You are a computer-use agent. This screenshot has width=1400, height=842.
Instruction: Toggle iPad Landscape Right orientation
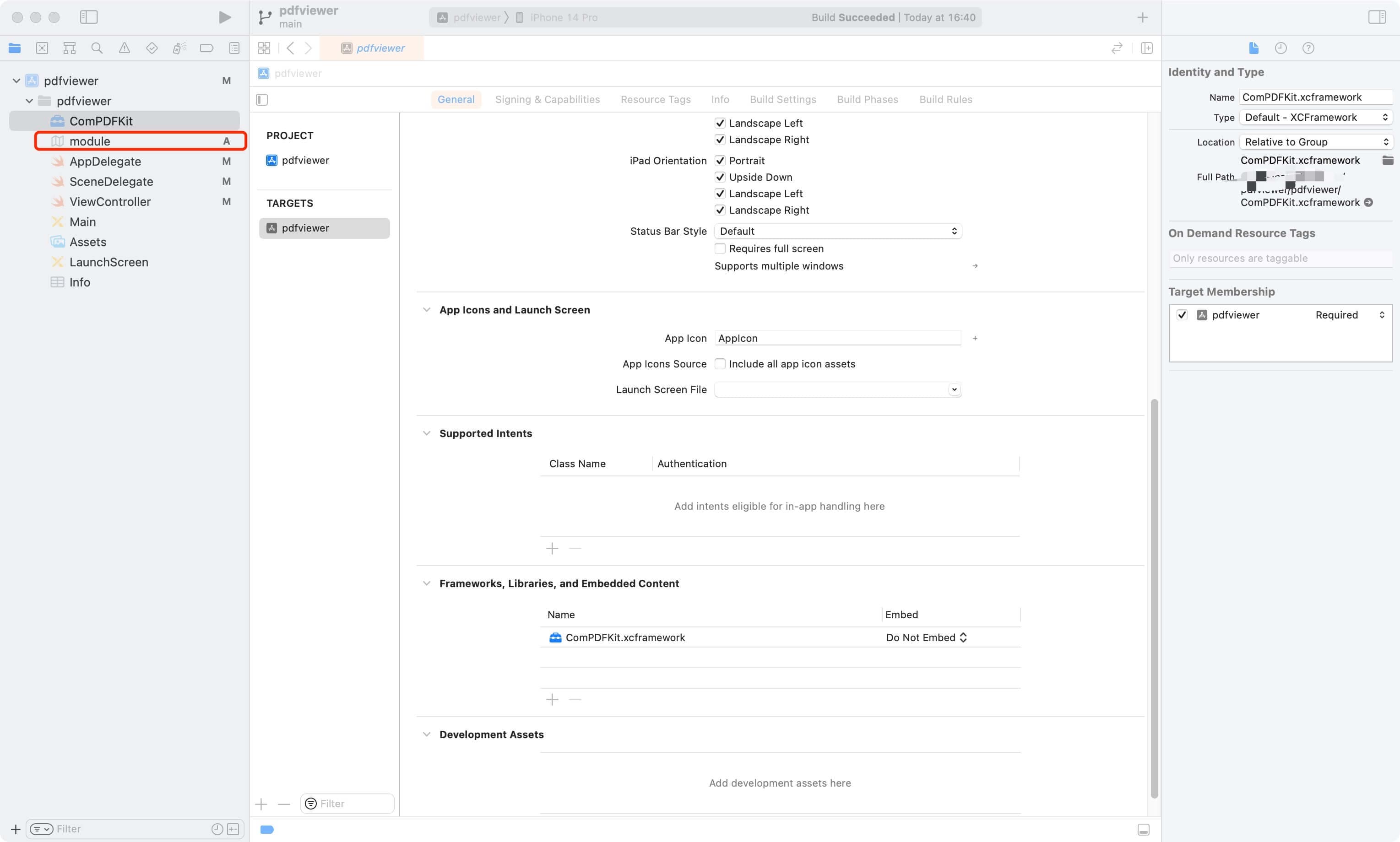720,210
